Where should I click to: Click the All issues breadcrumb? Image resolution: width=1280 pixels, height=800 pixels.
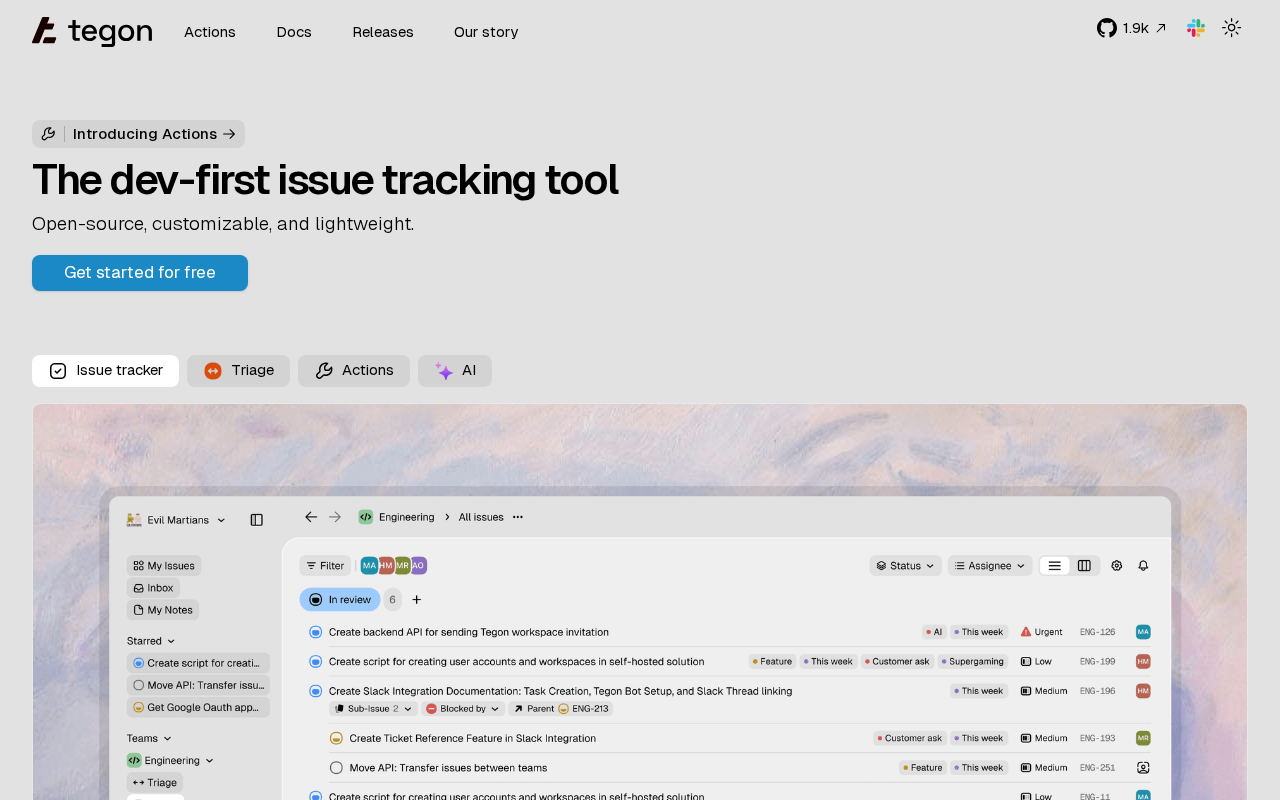point(481,517)
